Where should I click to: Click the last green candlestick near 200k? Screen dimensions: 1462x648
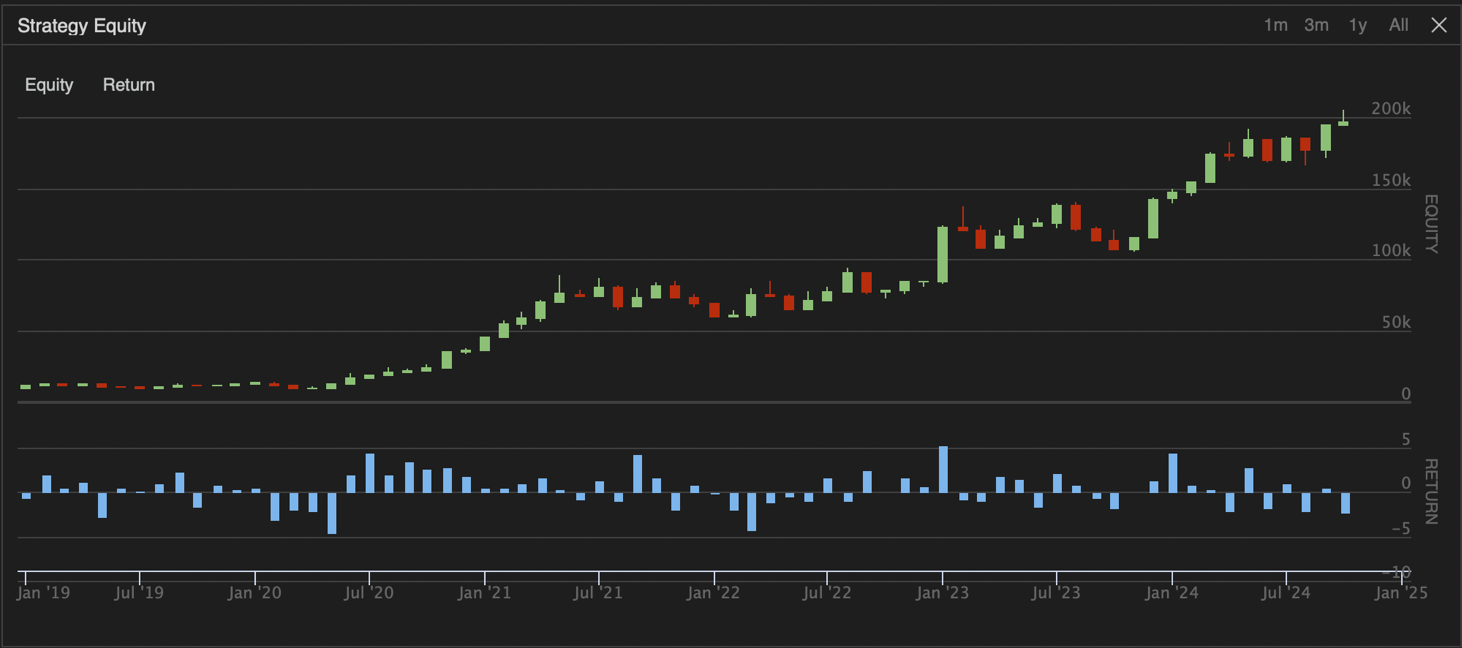[x=1344, y=122]
